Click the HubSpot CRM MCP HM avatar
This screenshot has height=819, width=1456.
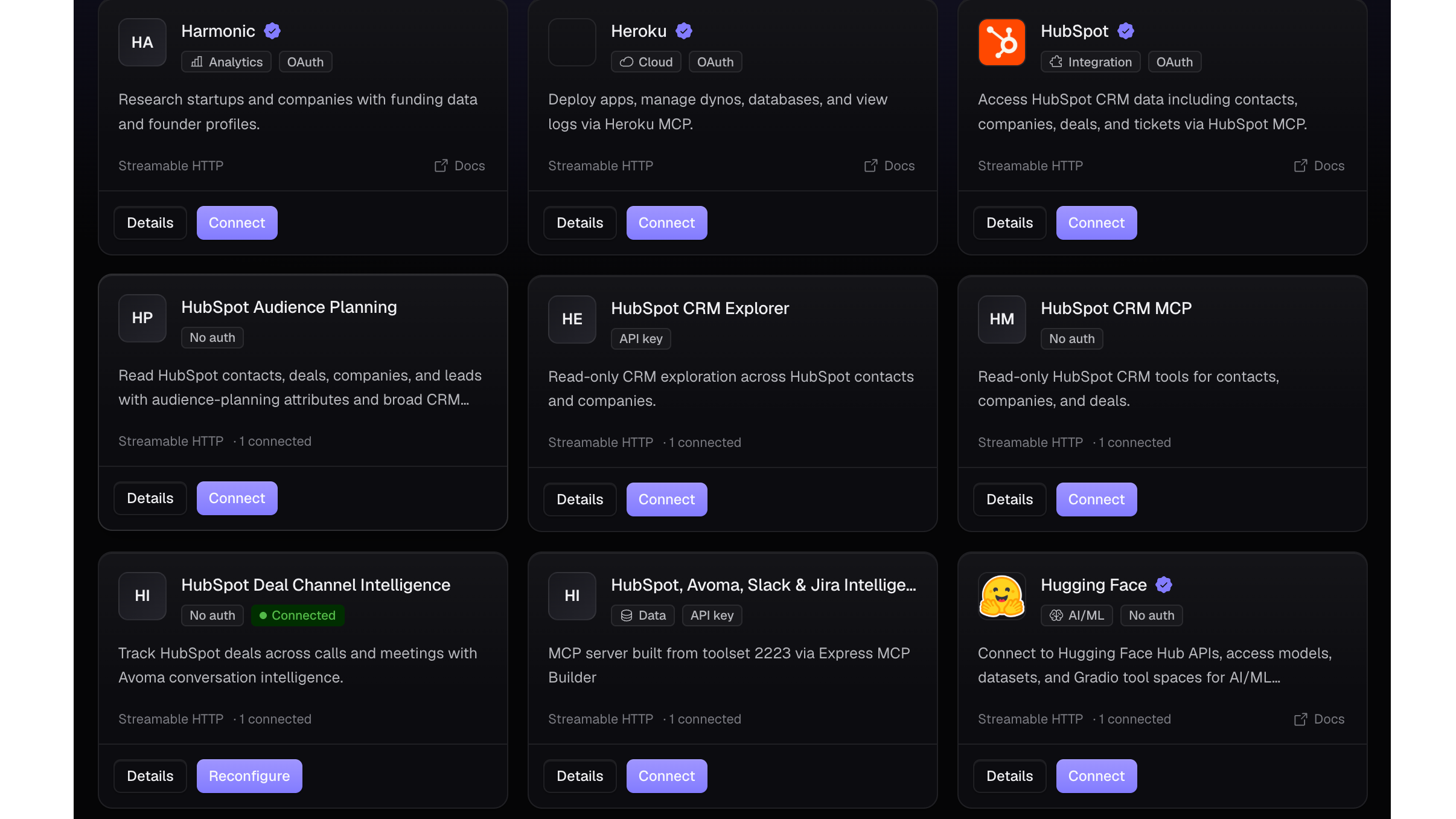tap(1002, 320)
